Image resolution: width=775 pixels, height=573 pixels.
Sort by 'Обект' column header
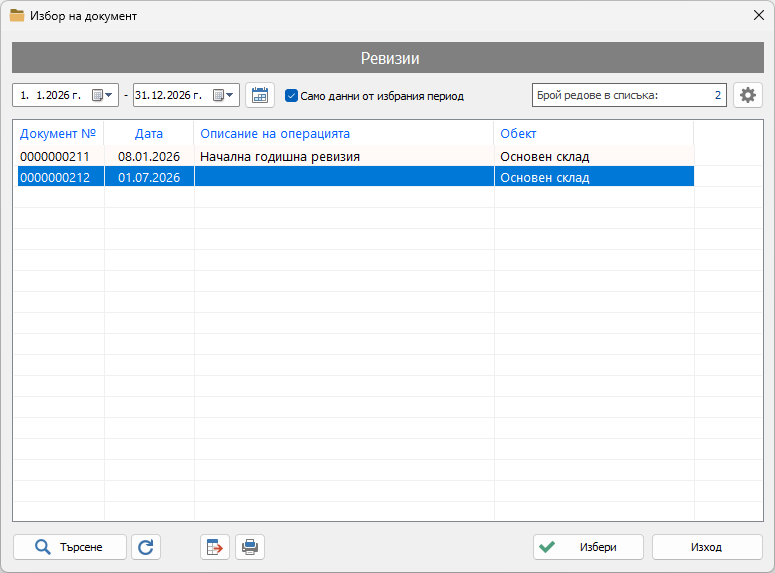coord(594,133)
